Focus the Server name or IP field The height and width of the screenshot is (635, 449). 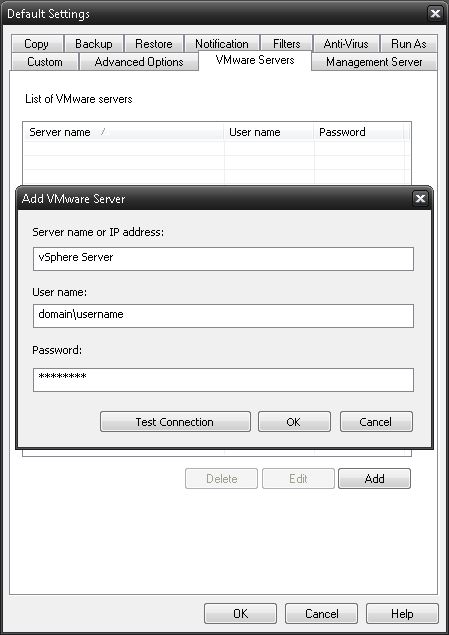click(223, 259)
